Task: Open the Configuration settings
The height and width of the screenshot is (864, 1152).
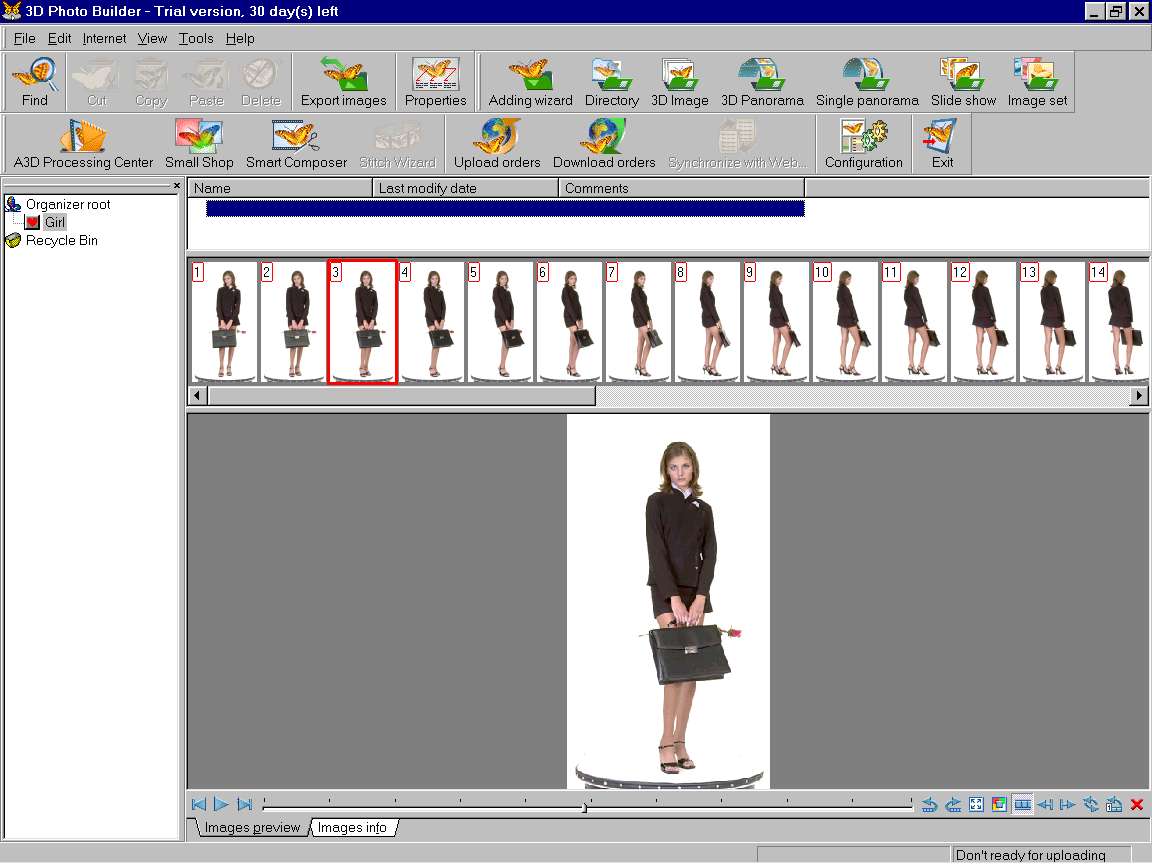Action: pos(863,144)
